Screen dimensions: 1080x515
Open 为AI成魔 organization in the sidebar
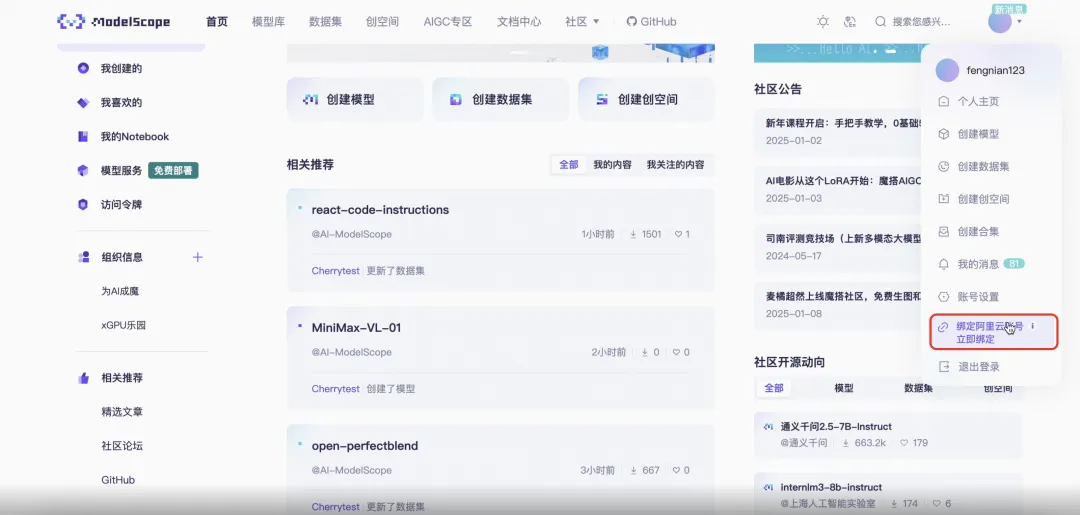(120, 291)
